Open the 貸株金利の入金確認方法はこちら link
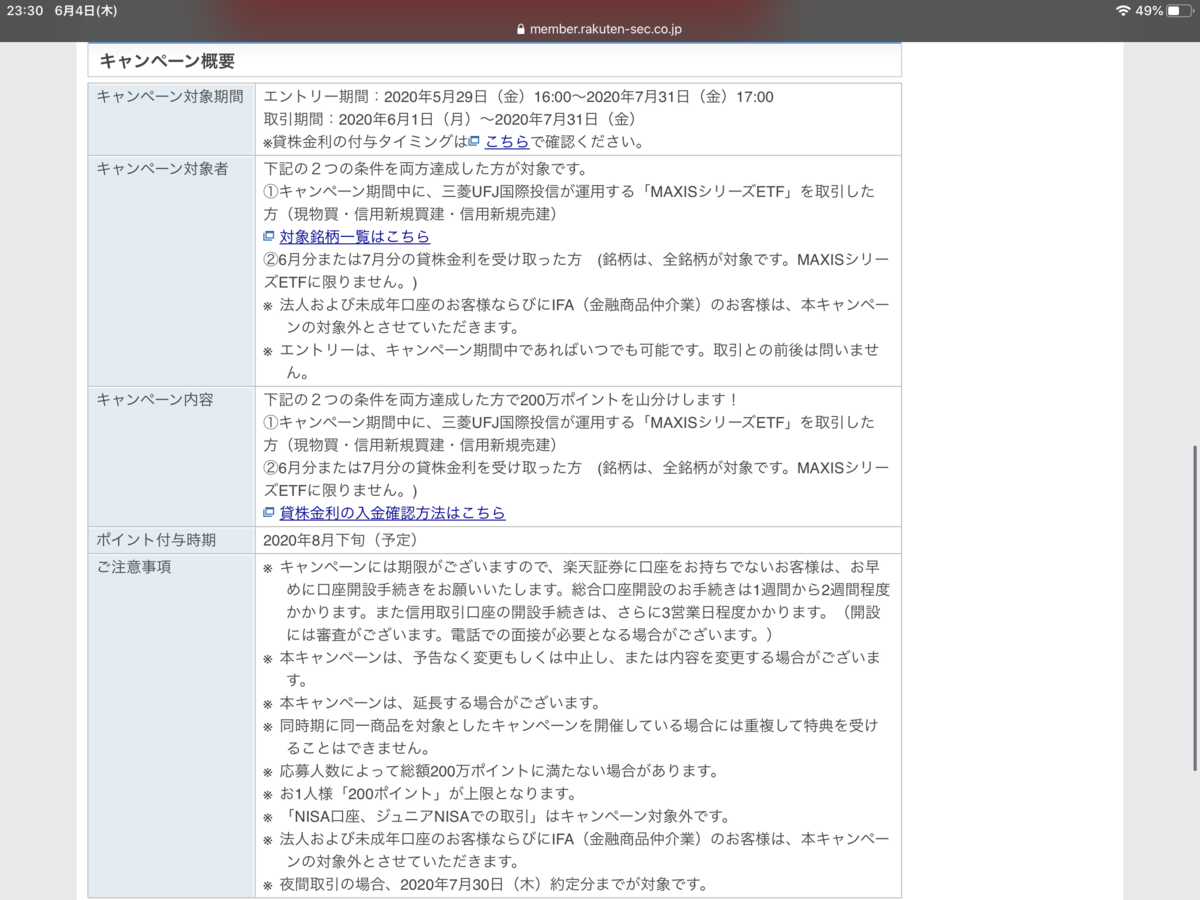The width and height of the screenshot is (1200, 900). [393, 513]
